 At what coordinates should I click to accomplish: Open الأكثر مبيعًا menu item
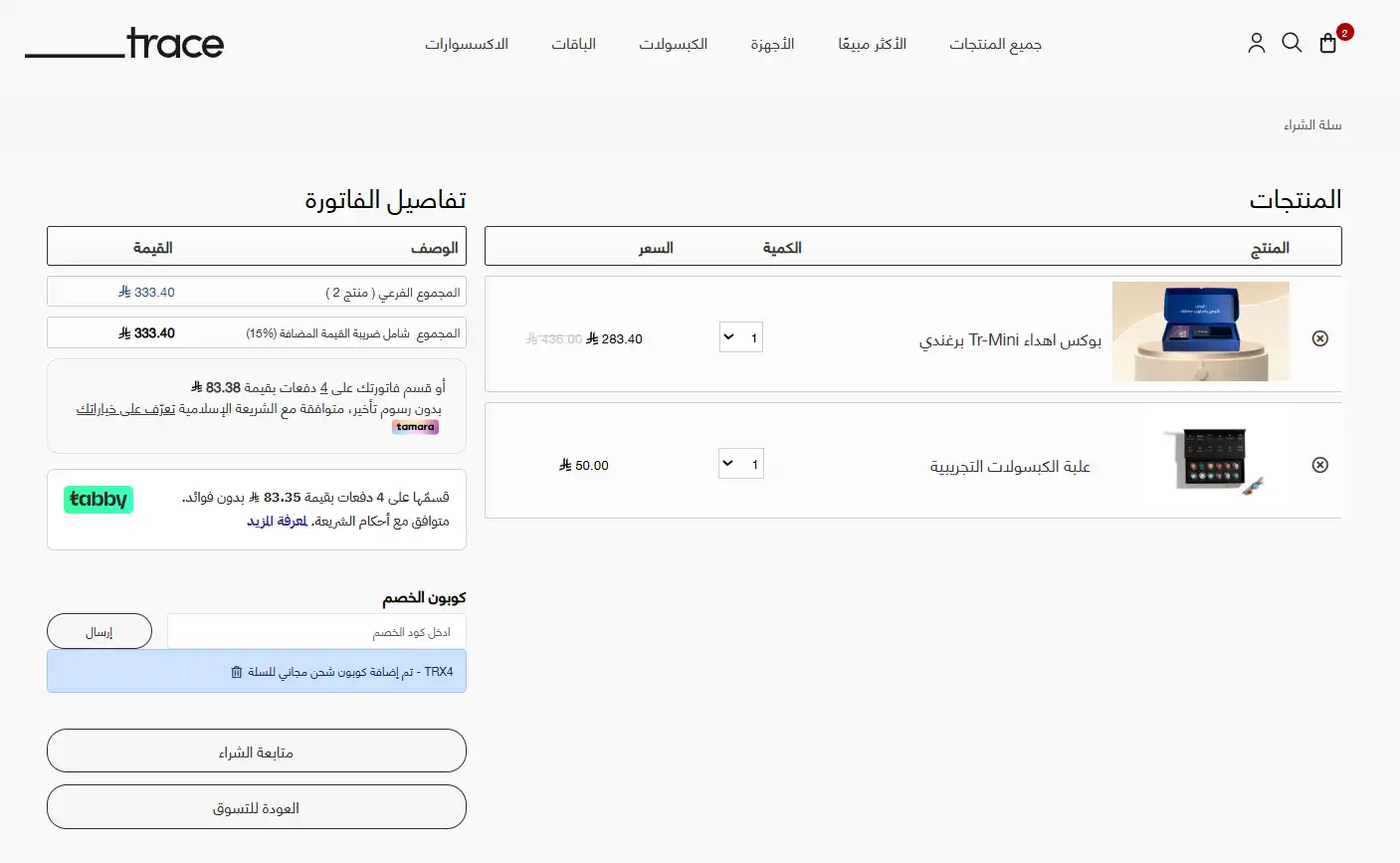click(872, 44)
